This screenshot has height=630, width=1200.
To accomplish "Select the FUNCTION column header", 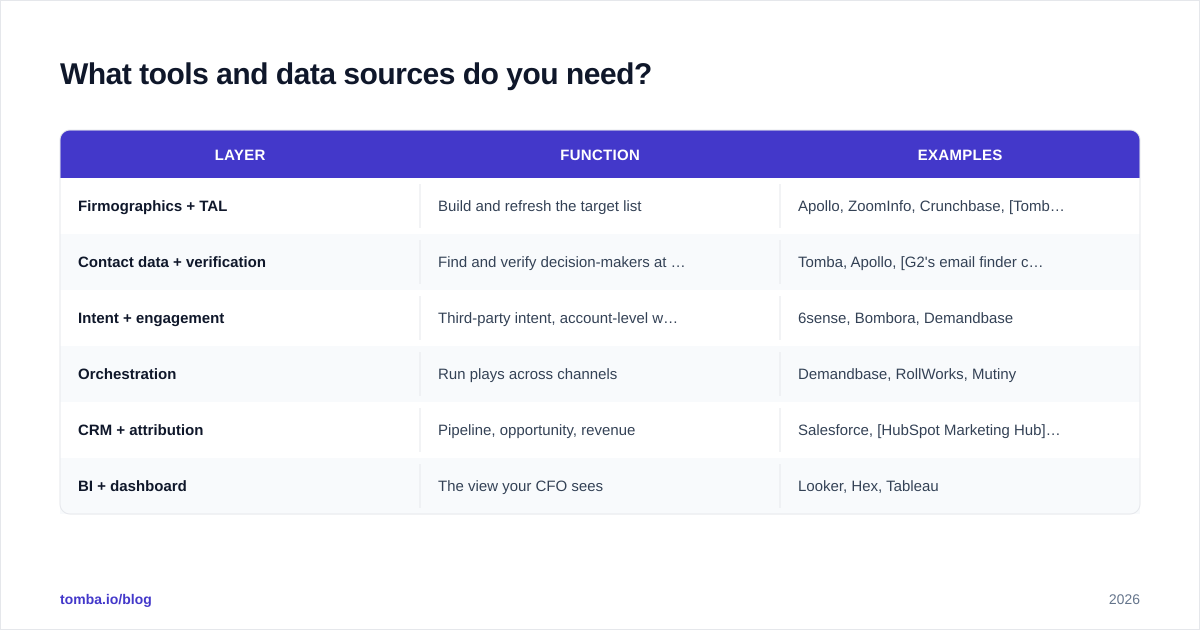I will pos(600,155).
